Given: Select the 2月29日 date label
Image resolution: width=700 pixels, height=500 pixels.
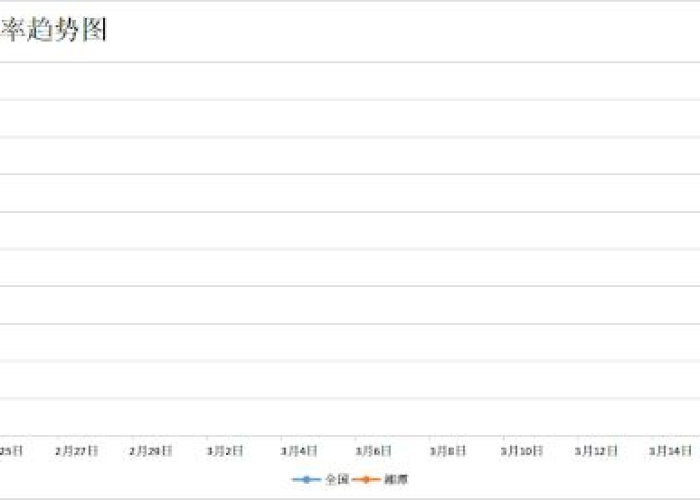Looking at the screenshot, I should point(151,451).
